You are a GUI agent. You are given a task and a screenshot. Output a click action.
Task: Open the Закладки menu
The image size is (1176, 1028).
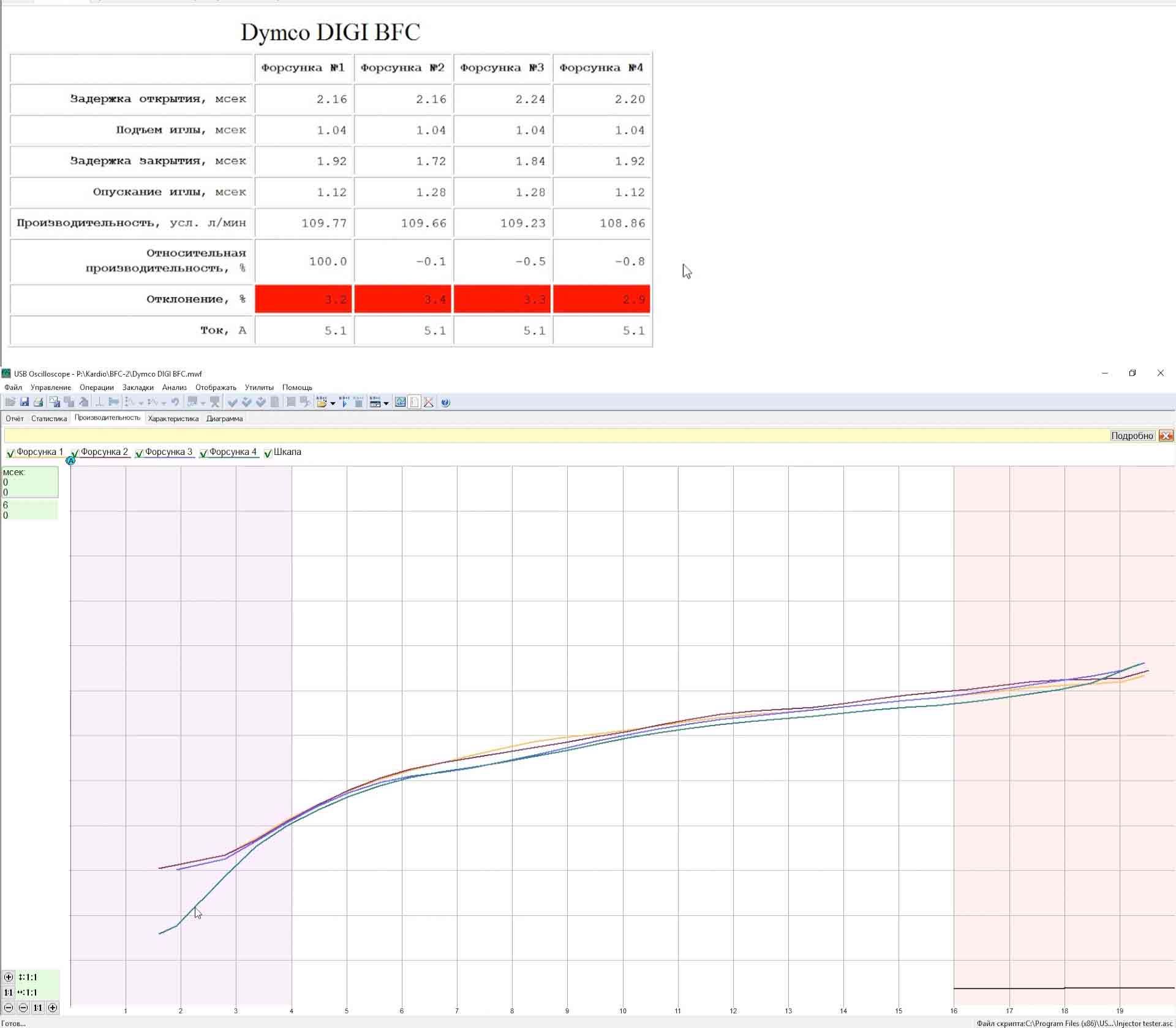(138, 387)
